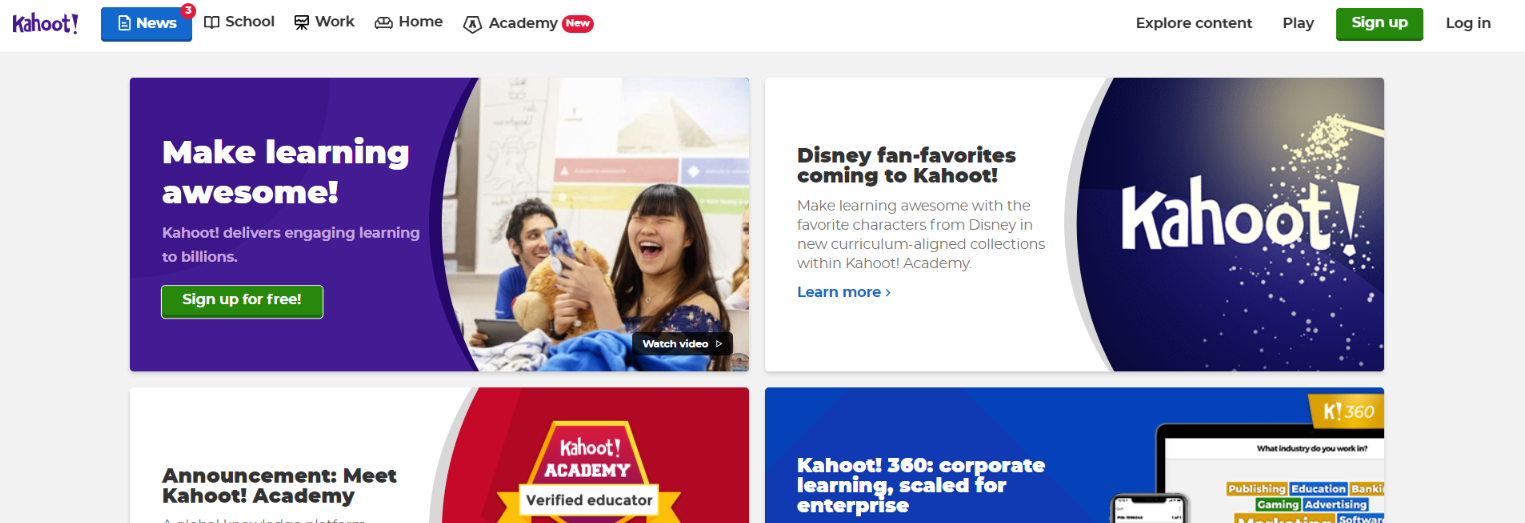Open the Work menu item

[324, 22]
